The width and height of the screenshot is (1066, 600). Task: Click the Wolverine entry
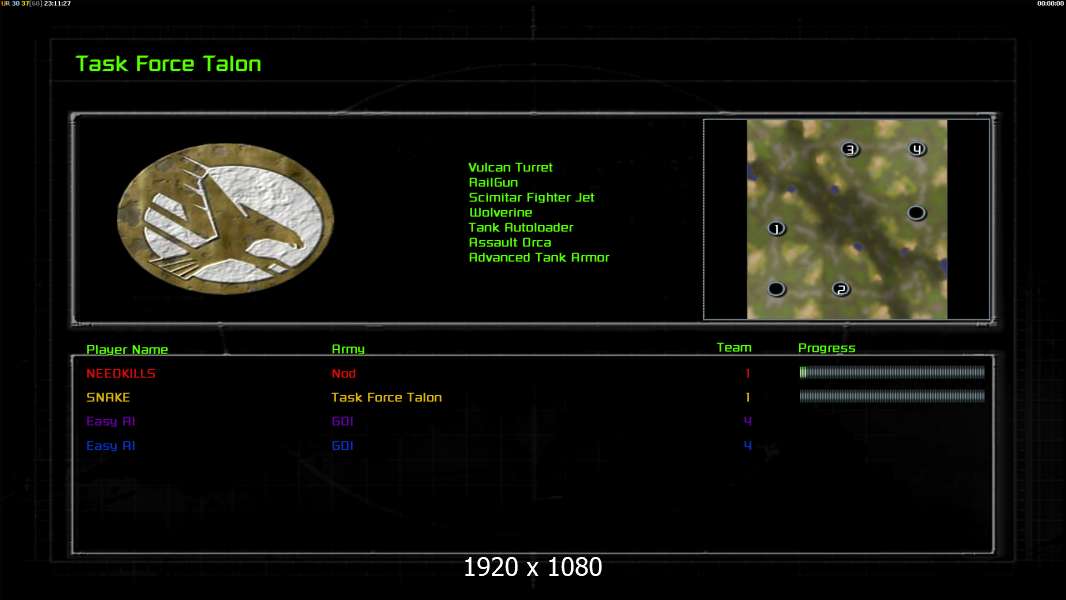click(x=500, y=212)
